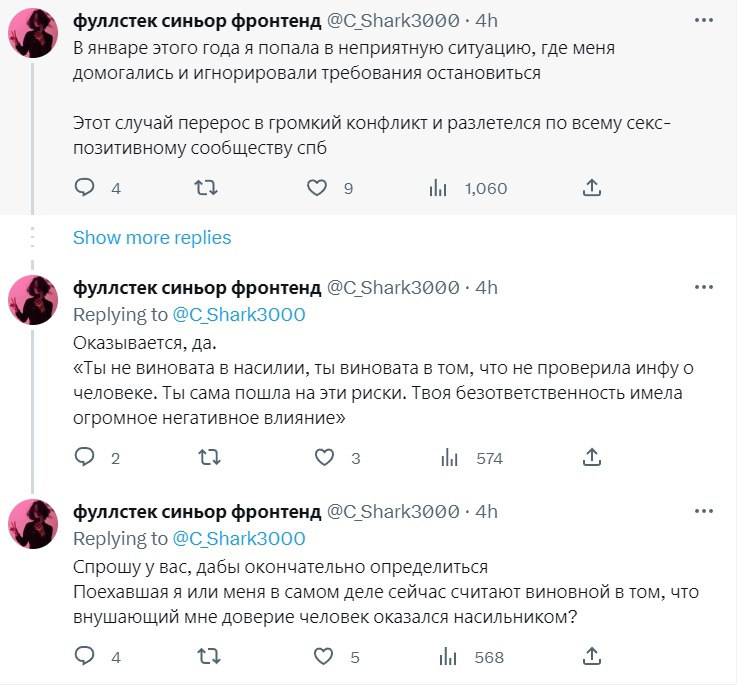Share the last tweet in thread
The height and width of the screenshot is (685, 748).
point(591,657)
